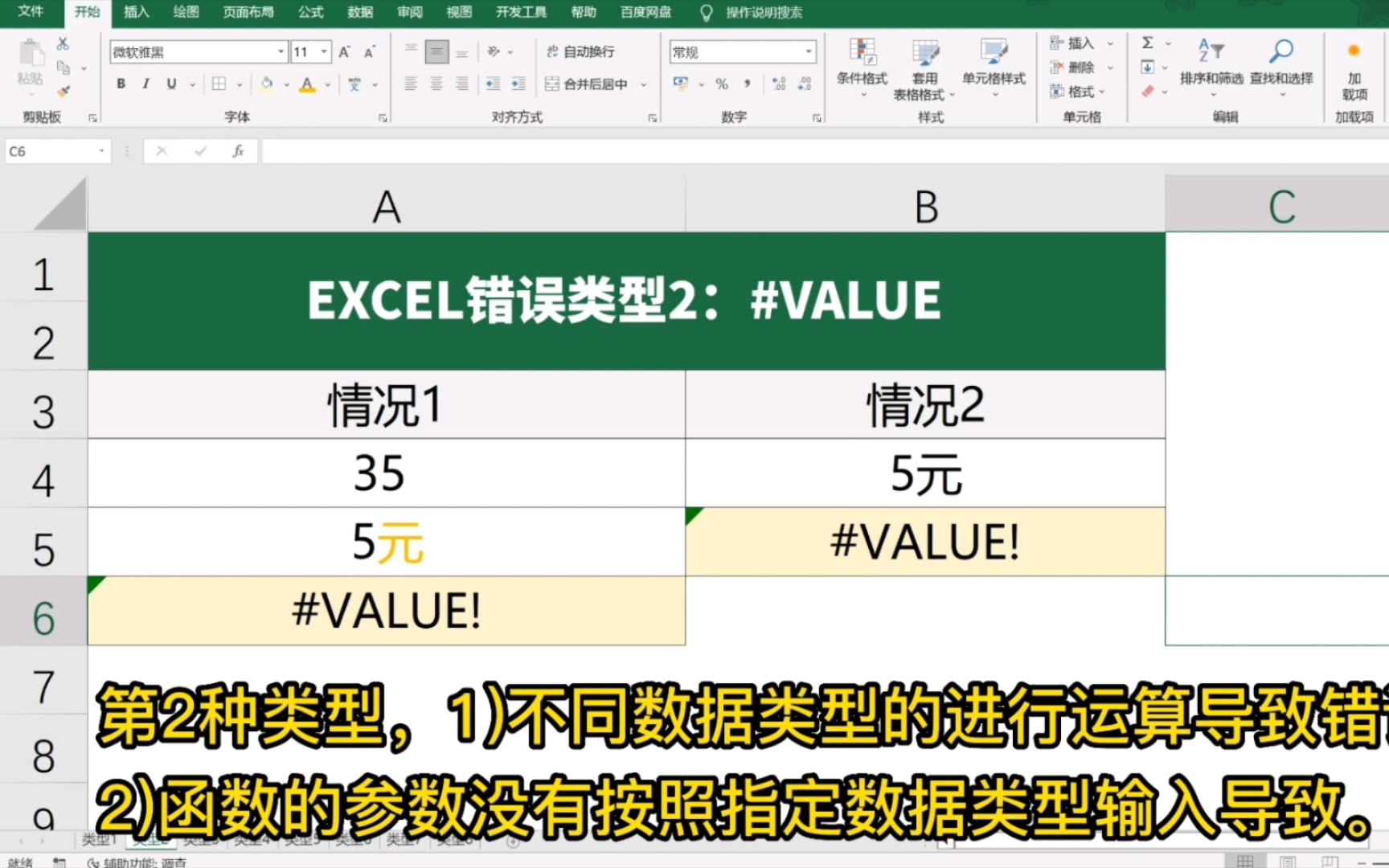This screenshot has height=868, width=1389.
Task: Open the AutoSum (Σ) function icon
Action: pyautogui.click(x=1148, y=43)
